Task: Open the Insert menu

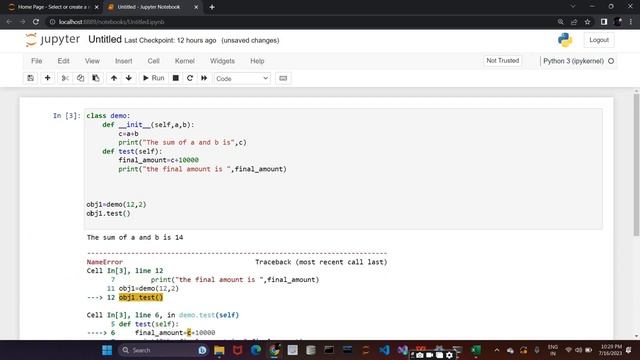Action: coord(124,61)
